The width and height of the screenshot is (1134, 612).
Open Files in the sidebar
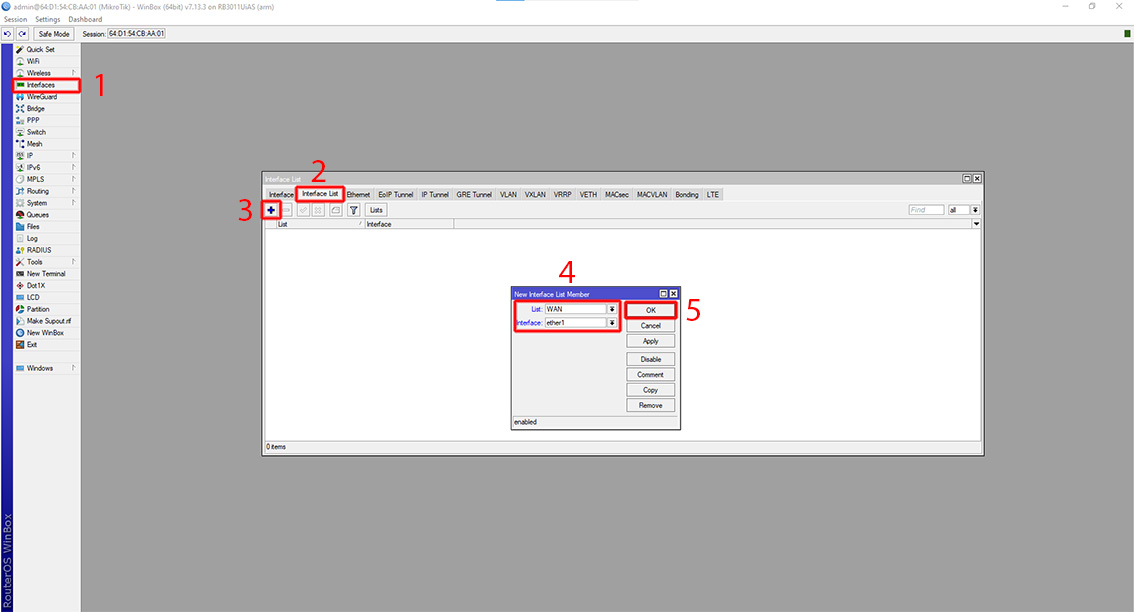[47, 226]
